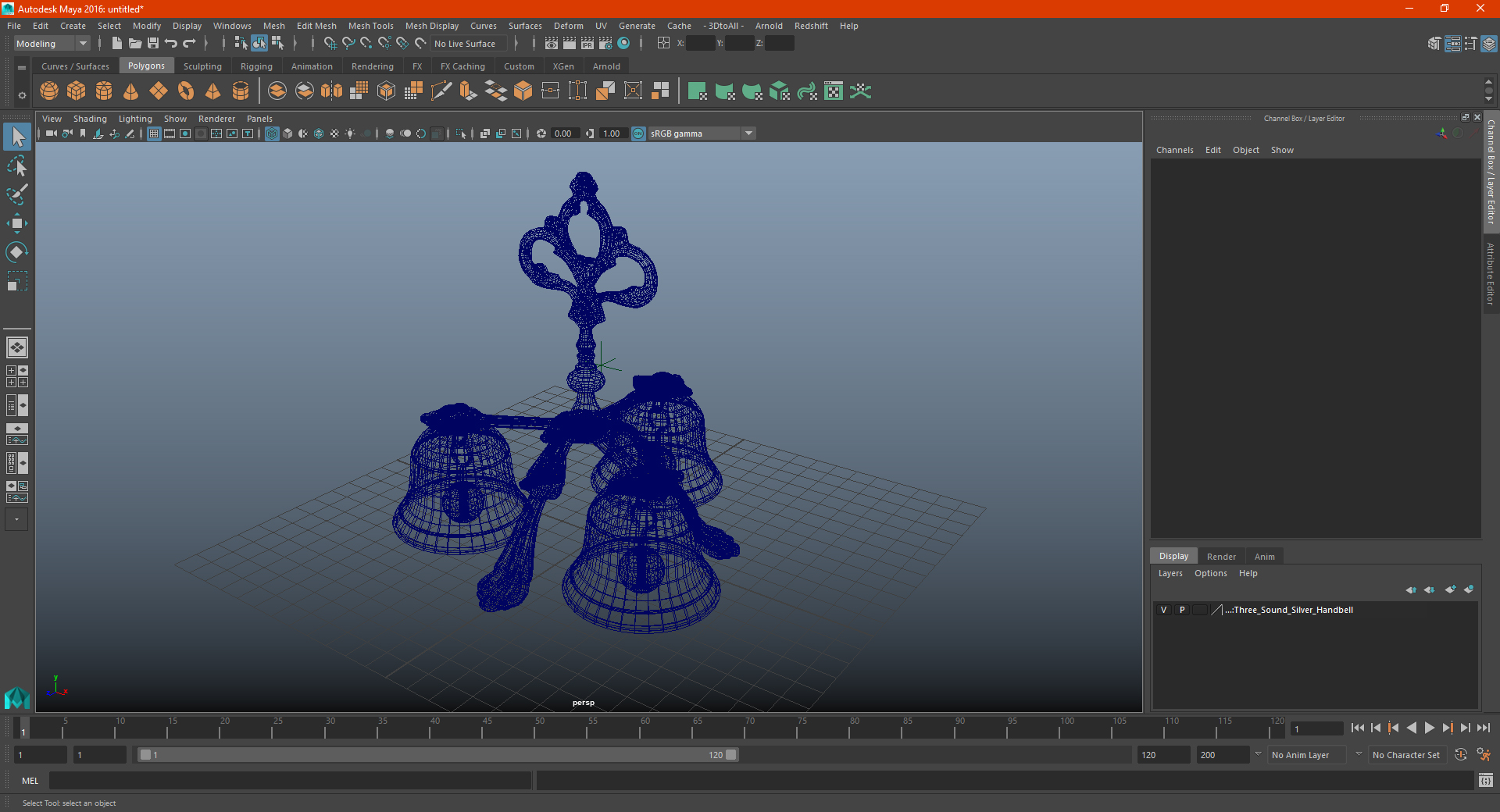Viewport: 1500px width, 812px height.
Task: Open the Attribute Editor side tab
Action: pos(1491,273)
